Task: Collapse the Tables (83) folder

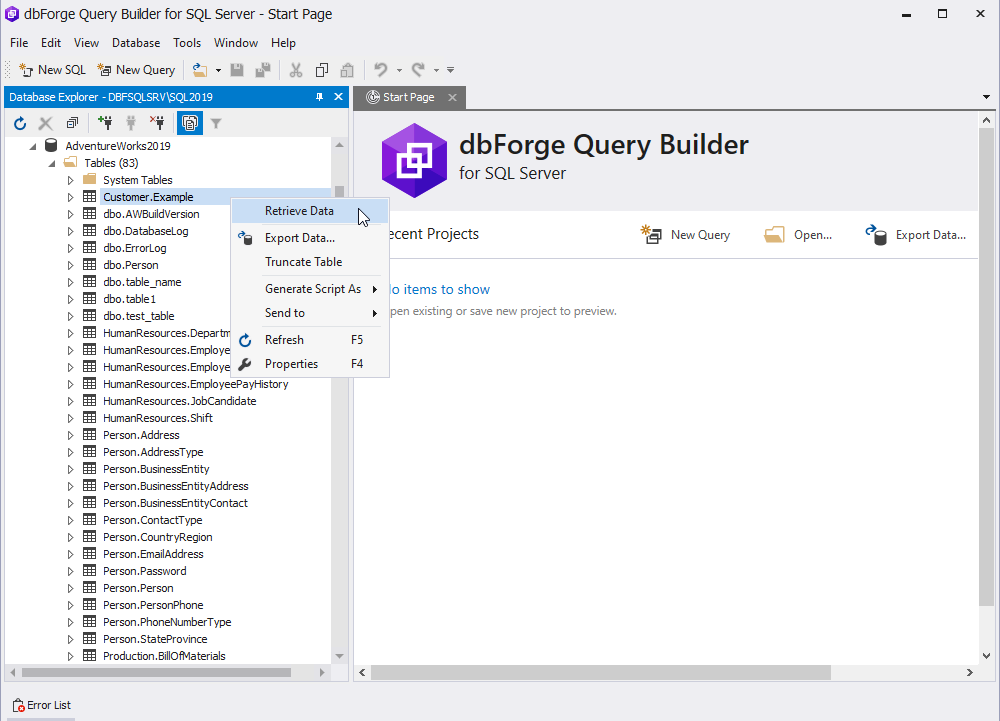Action: click(x=52, y=163)
